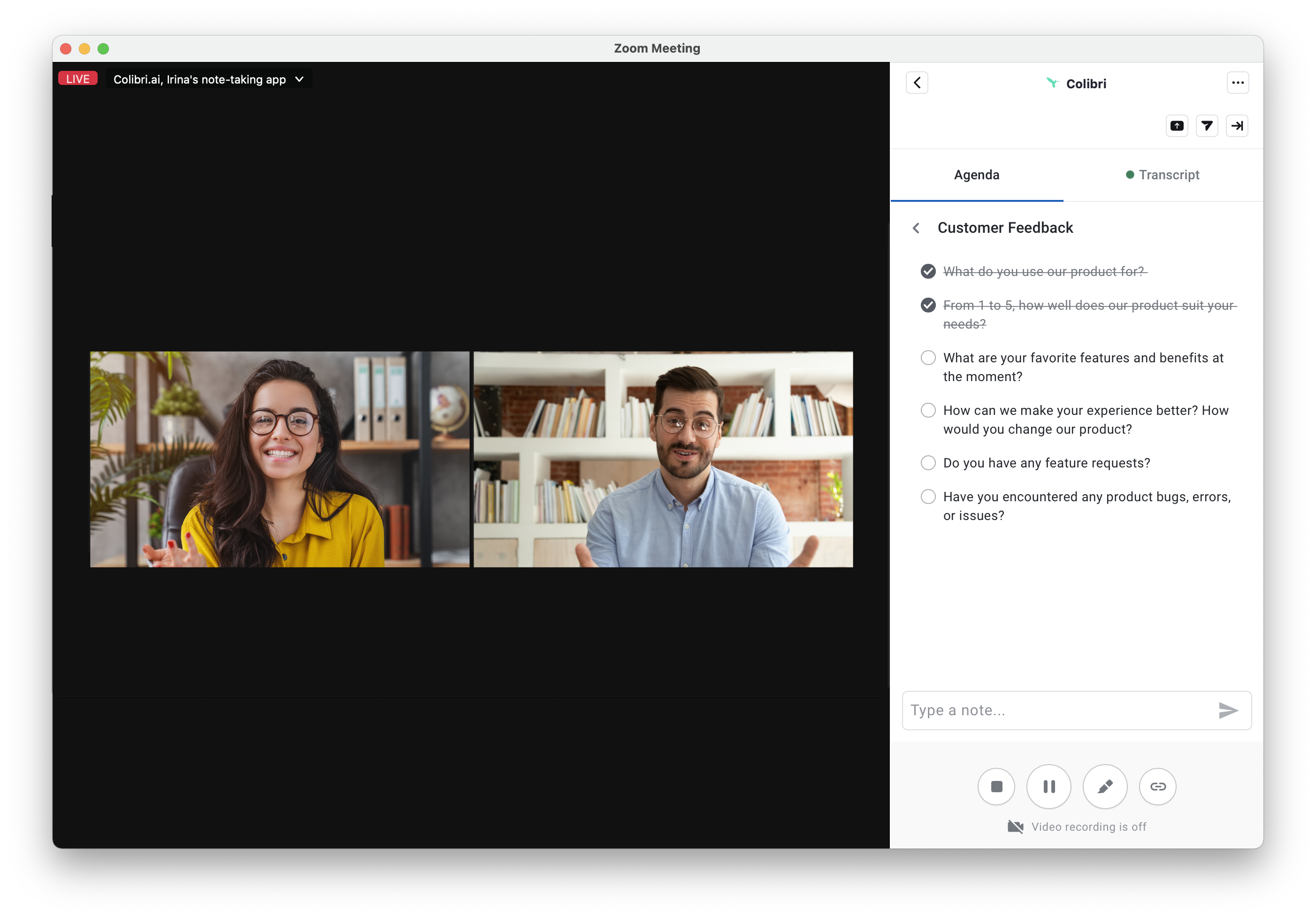Uncheck 'From 1 to 5, how well' item
Viewport: 1316px width, 918px height.
click(928, 305)
